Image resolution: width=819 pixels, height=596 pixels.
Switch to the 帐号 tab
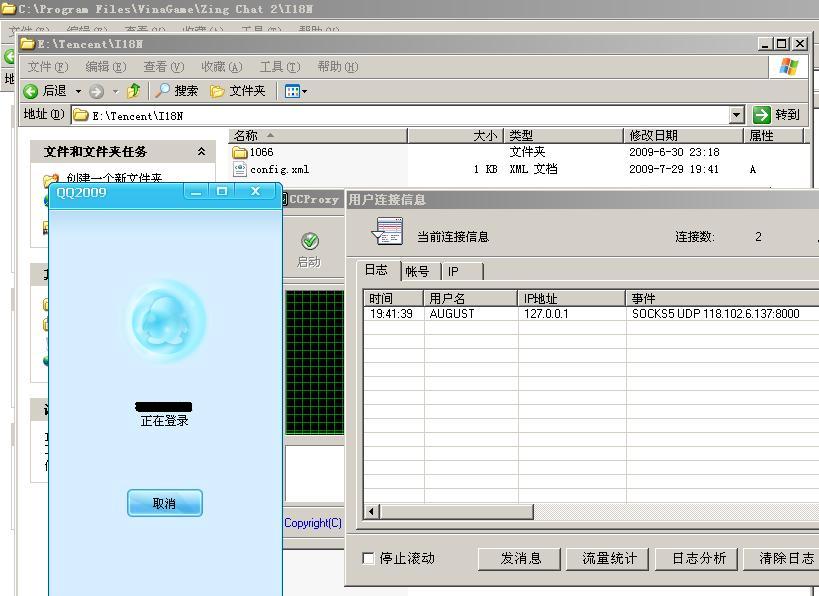417,271
